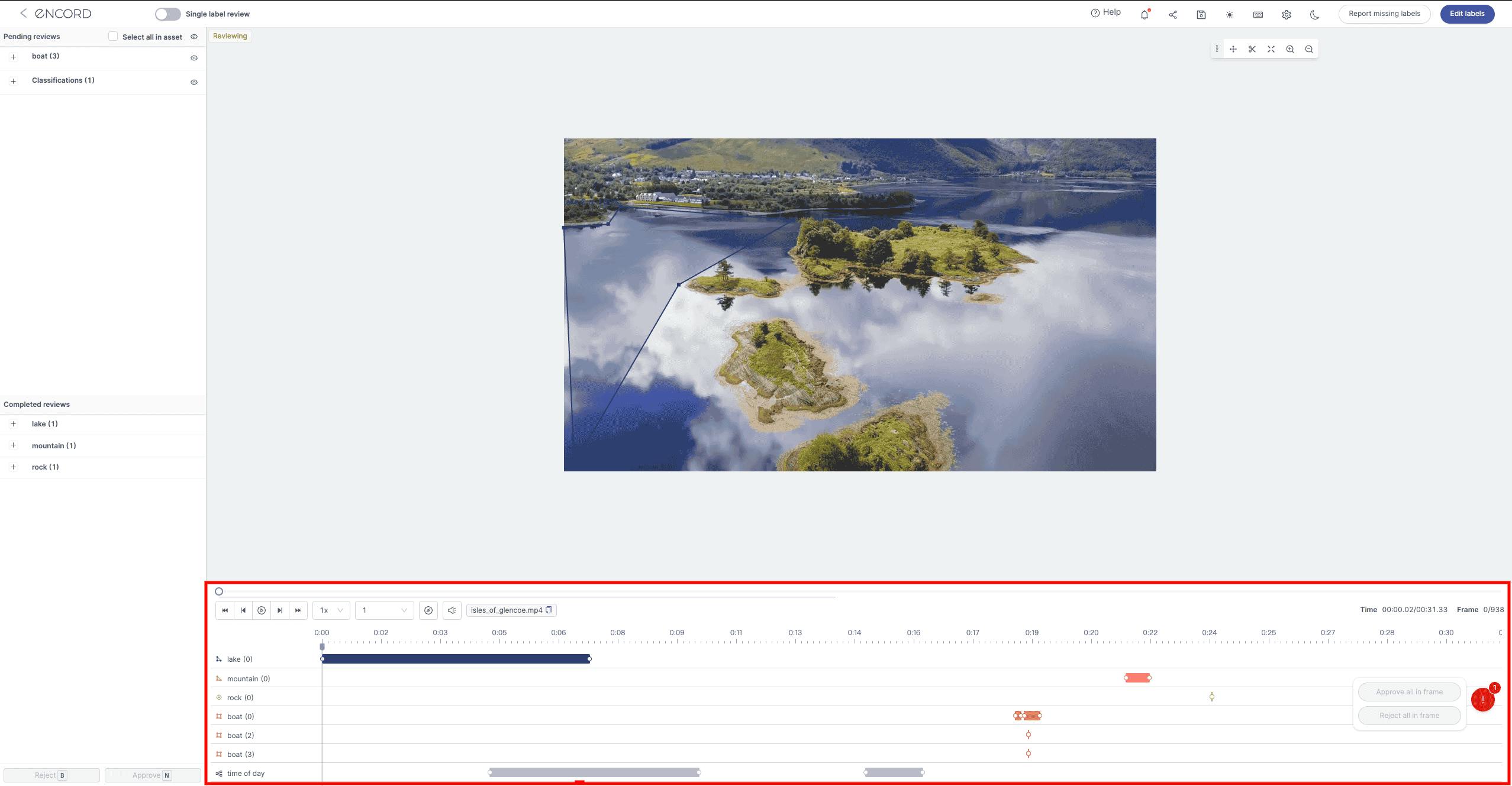Grab the canvas toolbar drag handle

(1217, 49)
